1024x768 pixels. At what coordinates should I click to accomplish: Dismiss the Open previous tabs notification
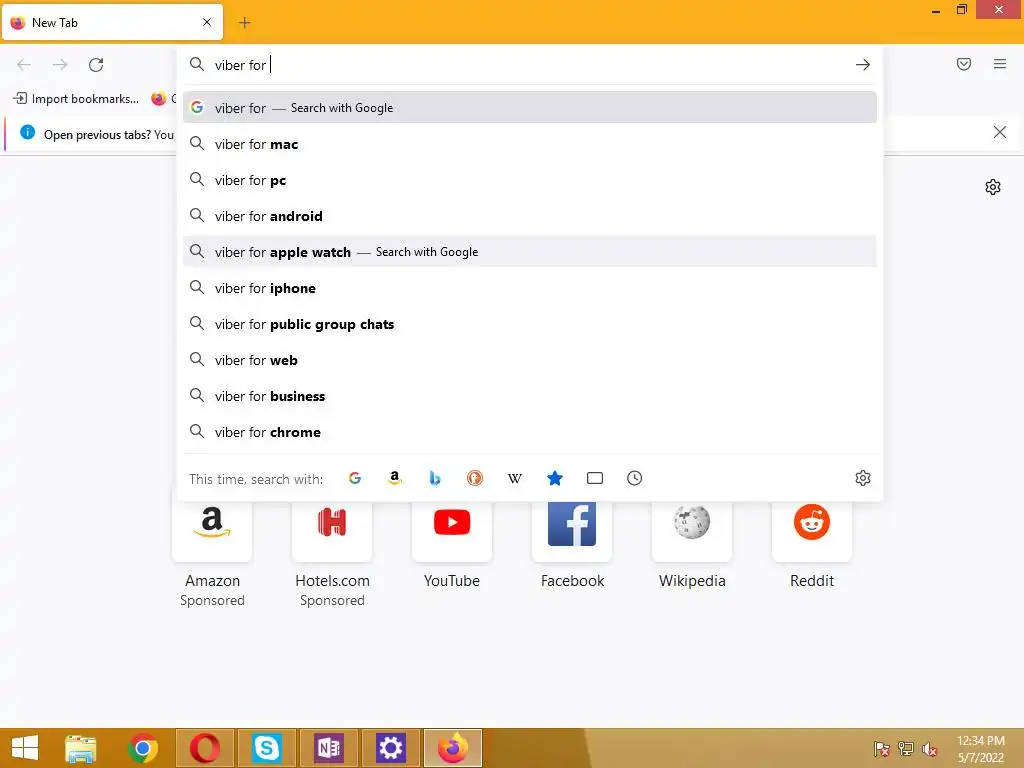point(1000,133)
